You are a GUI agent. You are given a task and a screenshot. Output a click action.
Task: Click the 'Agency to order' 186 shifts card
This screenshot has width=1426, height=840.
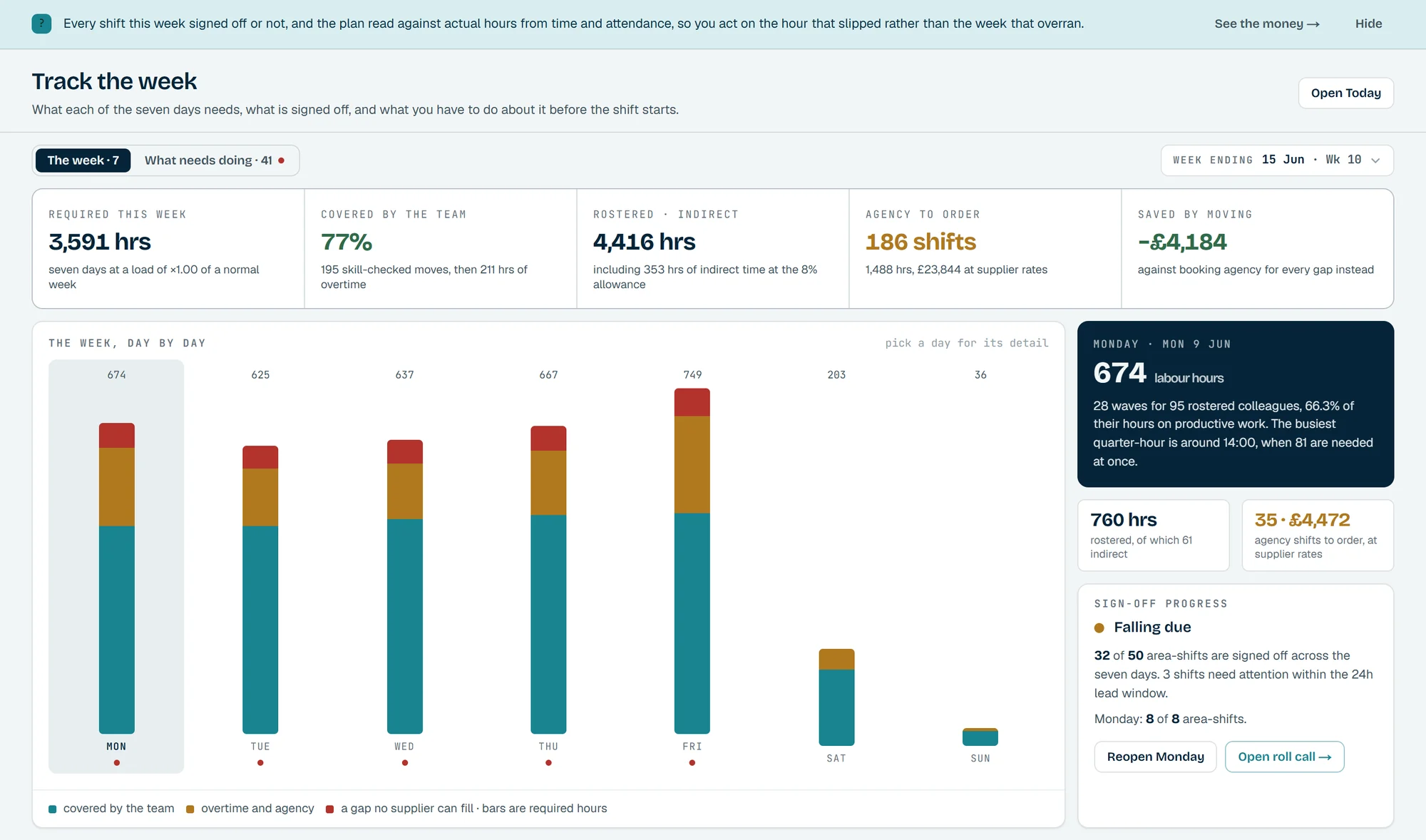[x=985, y=249]
